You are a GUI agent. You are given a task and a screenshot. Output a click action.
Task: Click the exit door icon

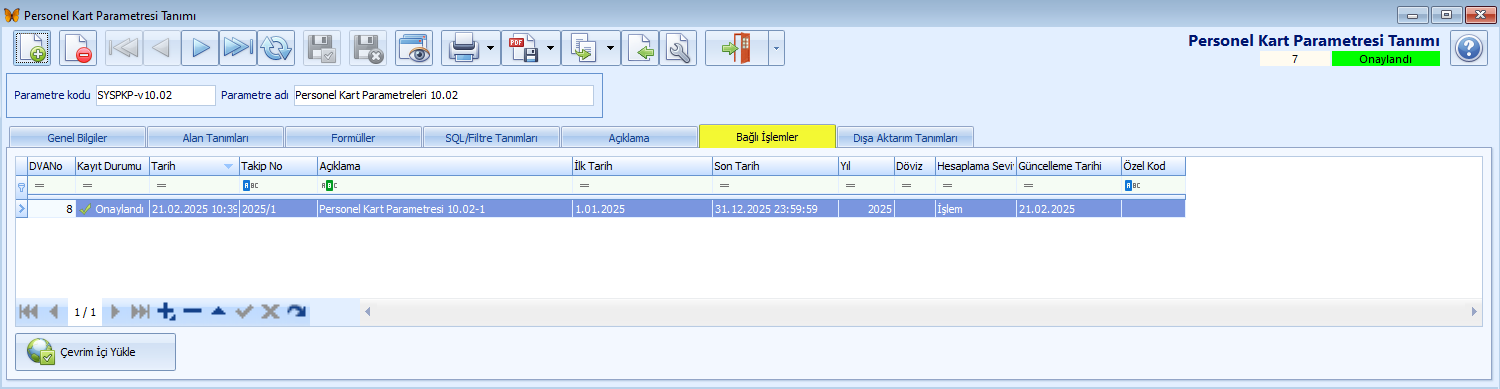click(x=736, y=48)
